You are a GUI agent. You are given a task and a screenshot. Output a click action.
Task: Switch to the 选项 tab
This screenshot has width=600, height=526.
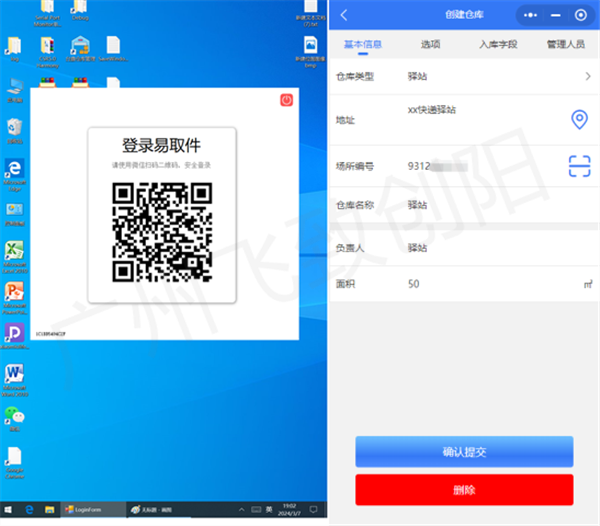(430, 44)
